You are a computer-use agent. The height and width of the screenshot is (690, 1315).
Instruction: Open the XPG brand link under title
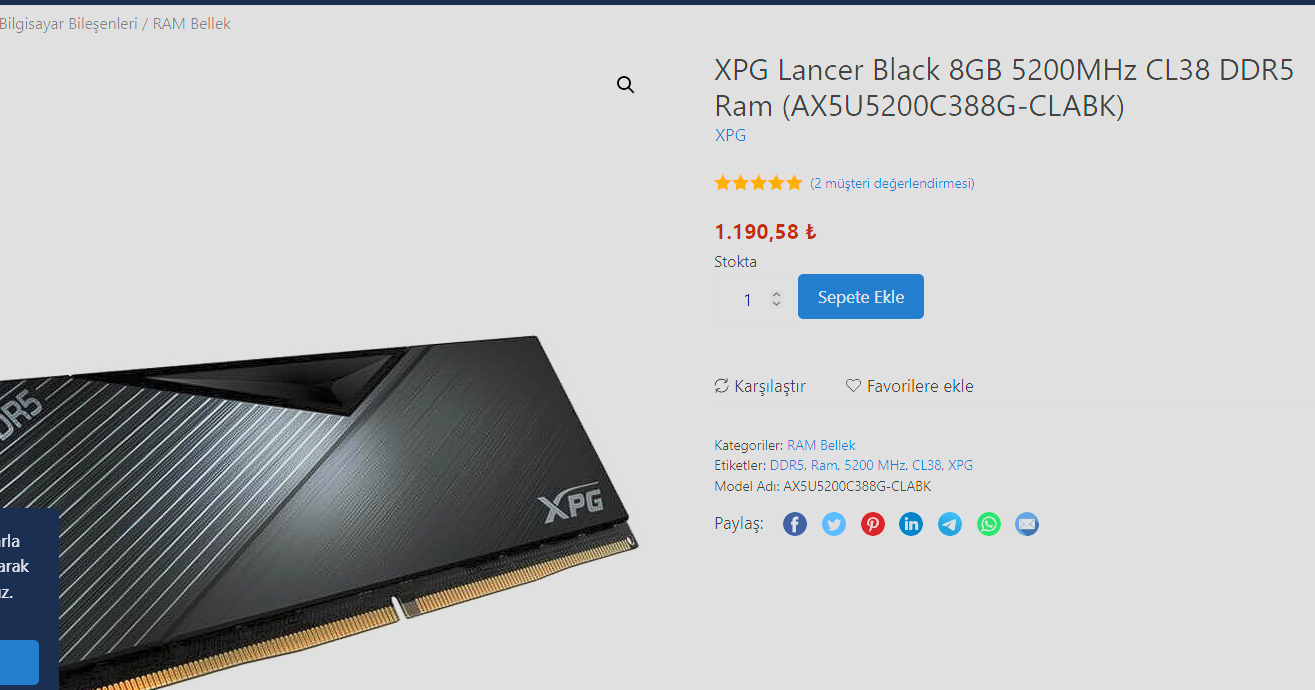[x=730, y=135]
